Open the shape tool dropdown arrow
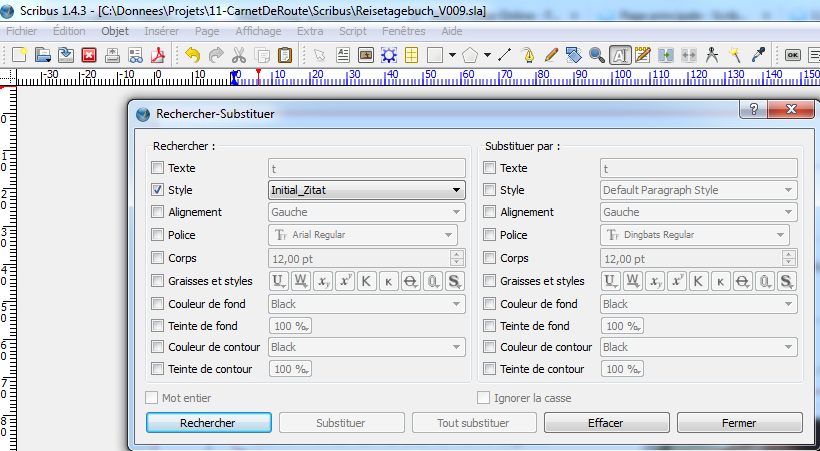This screenshot has height=451, width=820. point(452,55)
